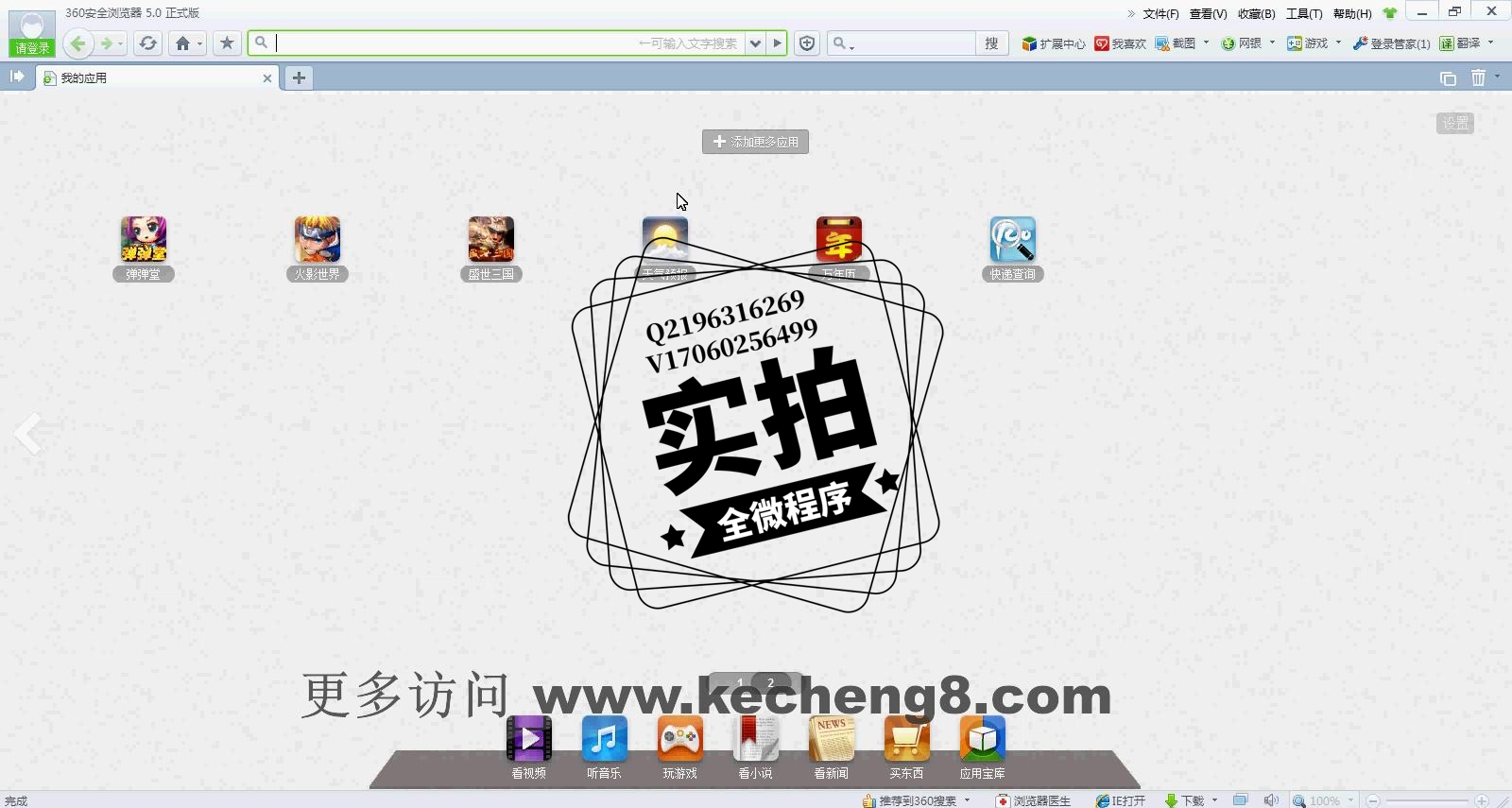1512x808 pixels.
Task: Launch the 火影世界 app icon
Action: coord(318,239)
